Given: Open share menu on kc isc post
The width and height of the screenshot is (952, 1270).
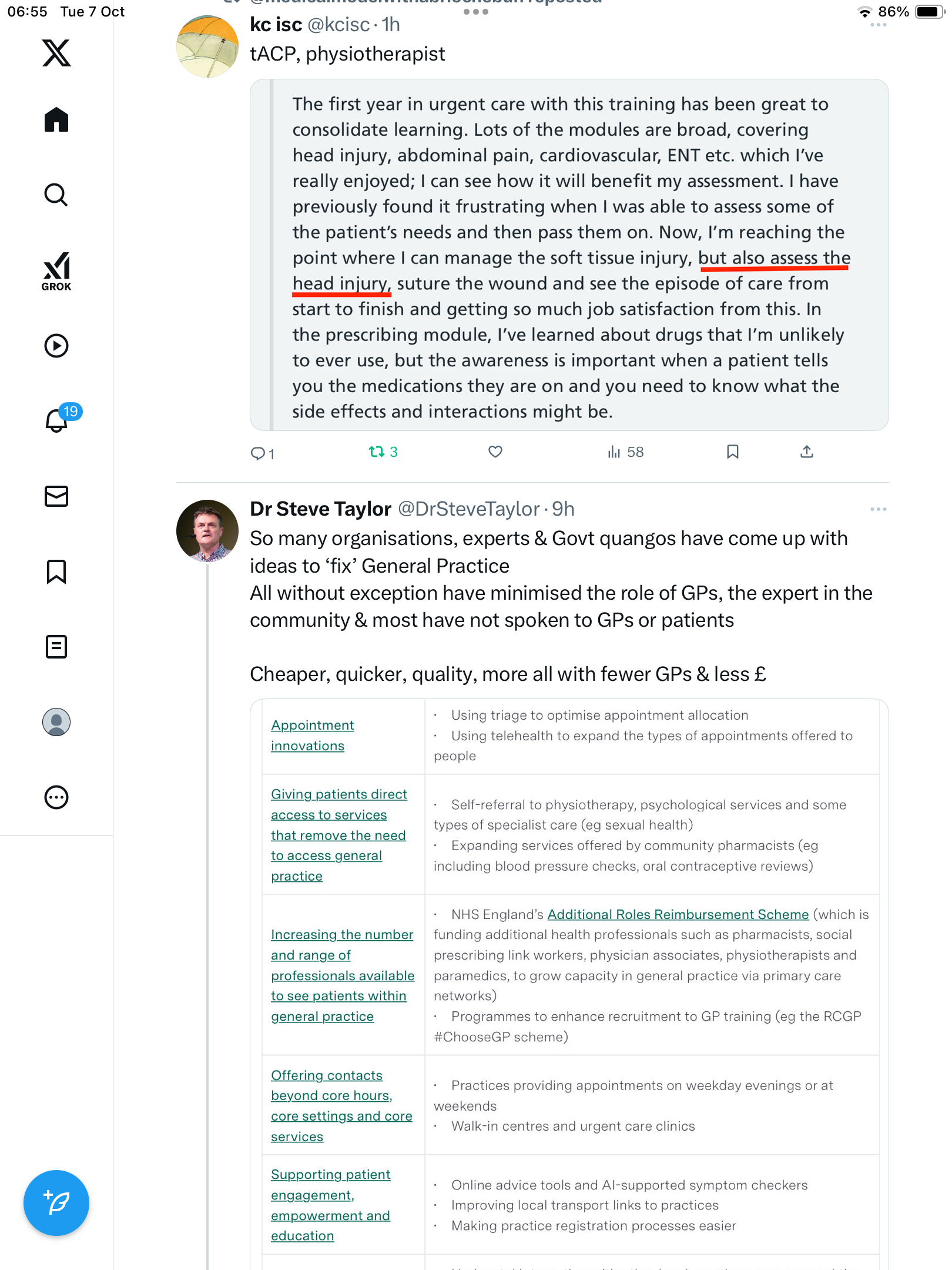Looking at the screenshot, I should coord(807,452).
